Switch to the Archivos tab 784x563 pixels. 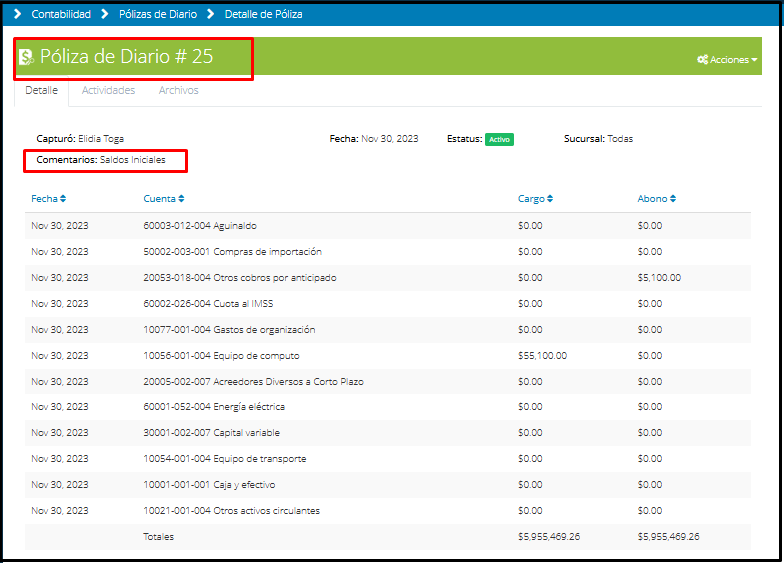[x=178, y=91]
